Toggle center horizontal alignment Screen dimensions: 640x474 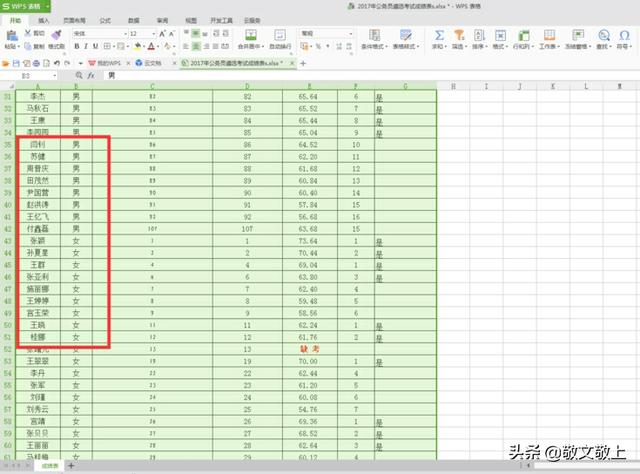(196, 46)
